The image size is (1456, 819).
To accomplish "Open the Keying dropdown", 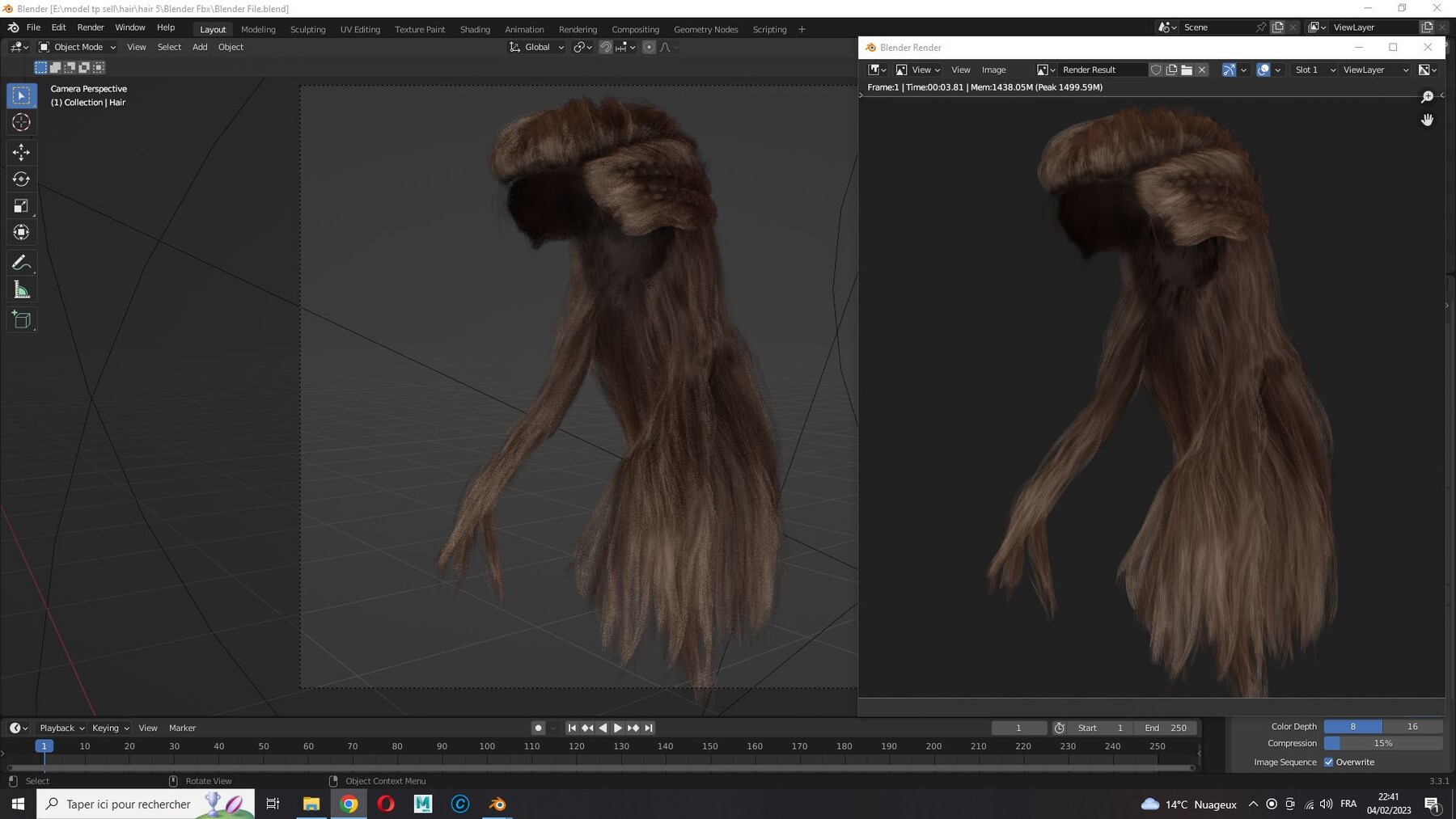I will click(110, 728).
